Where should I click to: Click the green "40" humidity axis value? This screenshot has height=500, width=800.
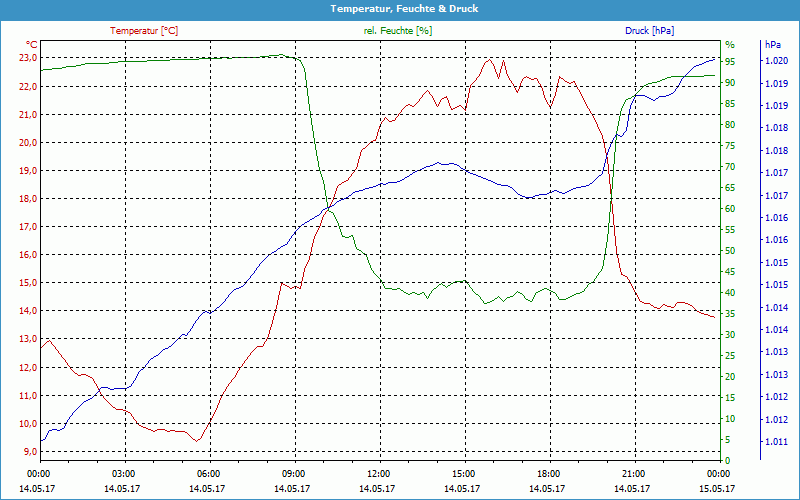[730, 293]
